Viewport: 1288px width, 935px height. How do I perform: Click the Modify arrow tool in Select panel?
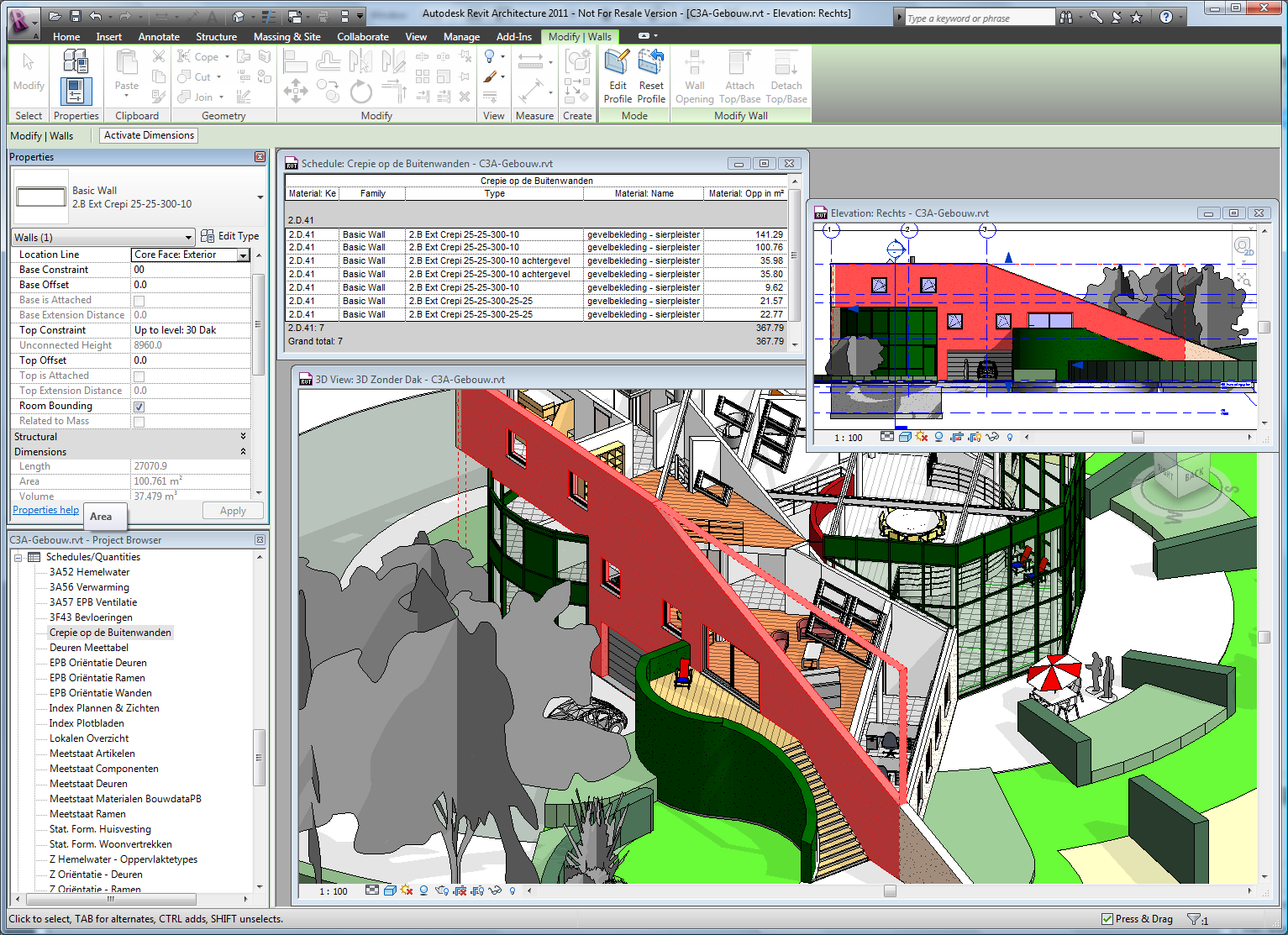pyautogui.click(x=29, y=61)
